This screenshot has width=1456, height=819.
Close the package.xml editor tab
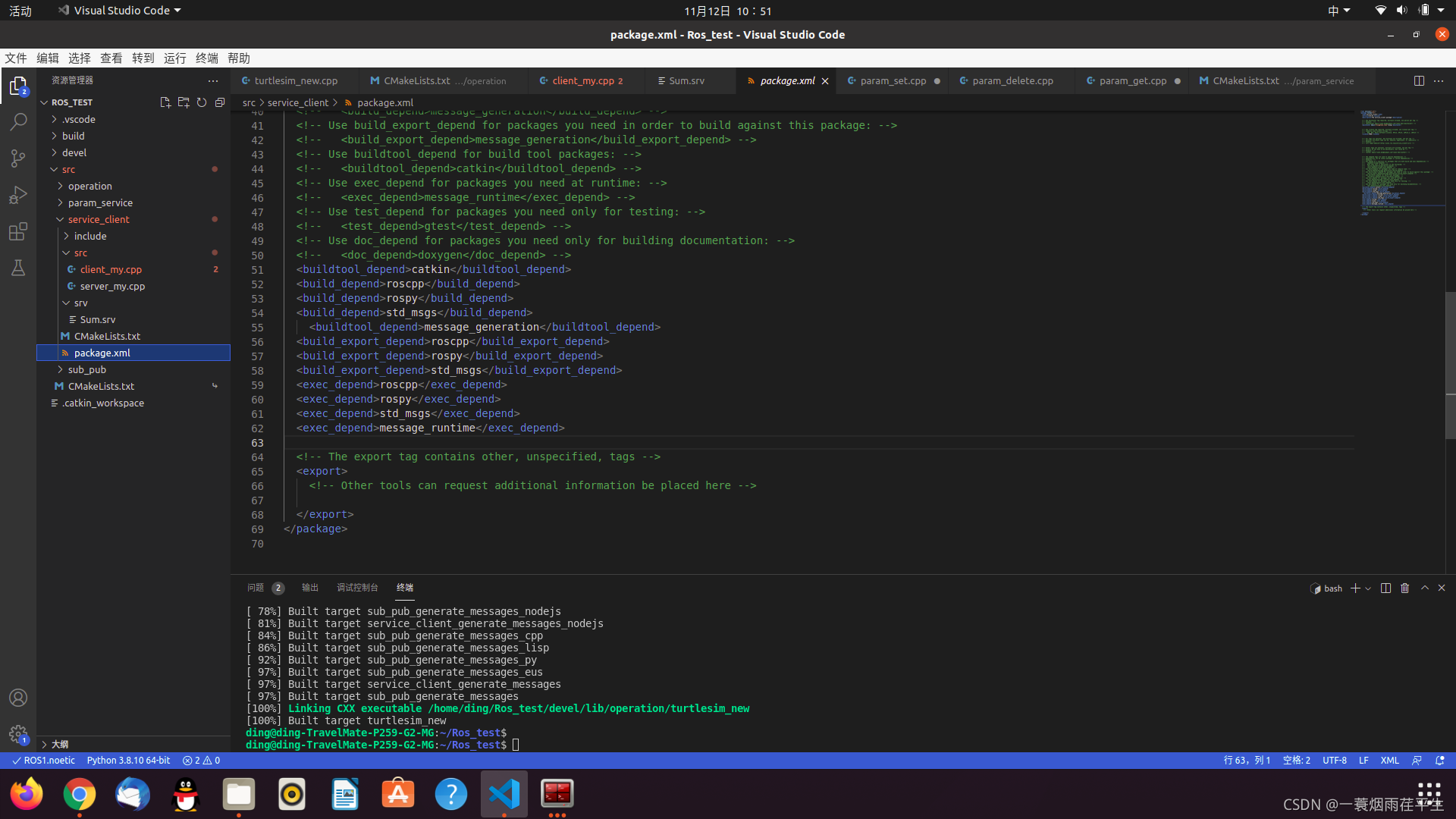[825, 81]
